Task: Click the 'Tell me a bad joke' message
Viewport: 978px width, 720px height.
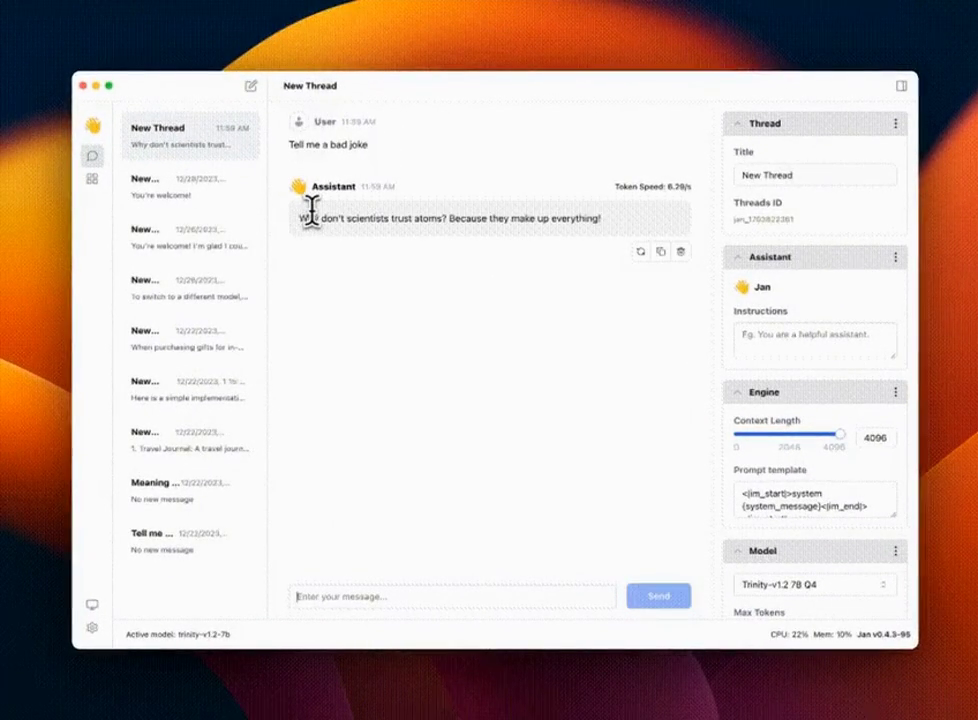Action: click(328, 145)
